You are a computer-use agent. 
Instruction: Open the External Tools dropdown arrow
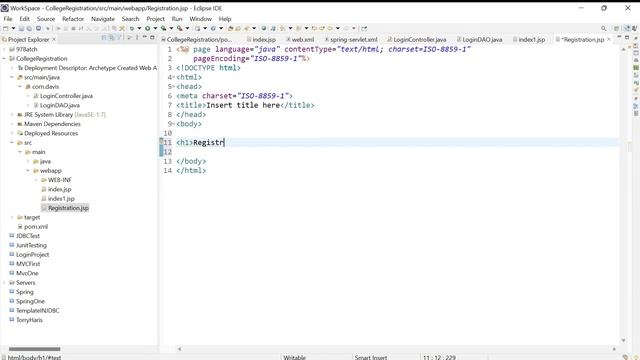(x=187, y=28)
